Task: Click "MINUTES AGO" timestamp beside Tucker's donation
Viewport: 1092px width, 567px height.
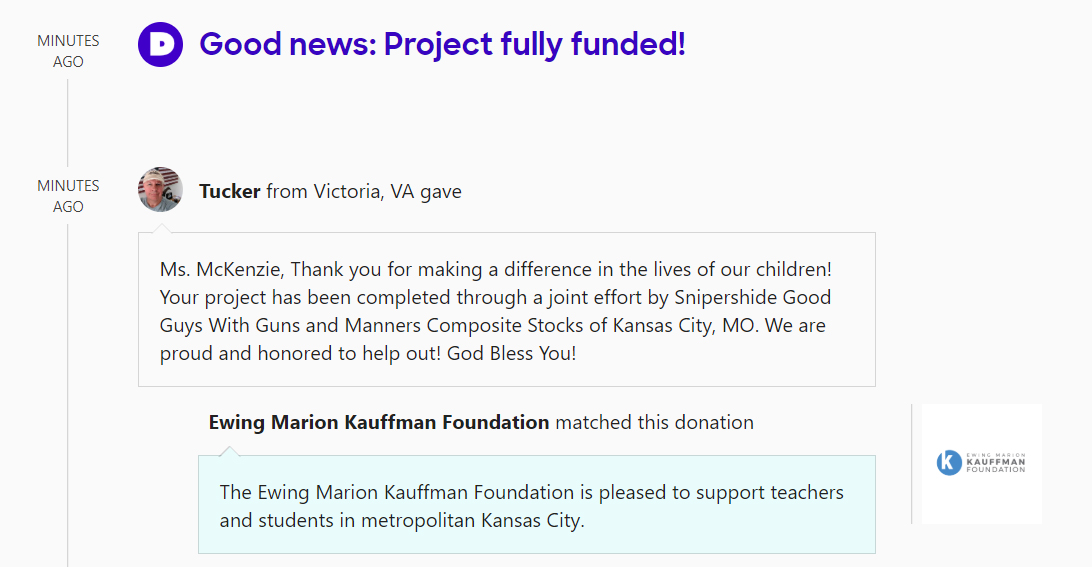Action: point(68,196)
